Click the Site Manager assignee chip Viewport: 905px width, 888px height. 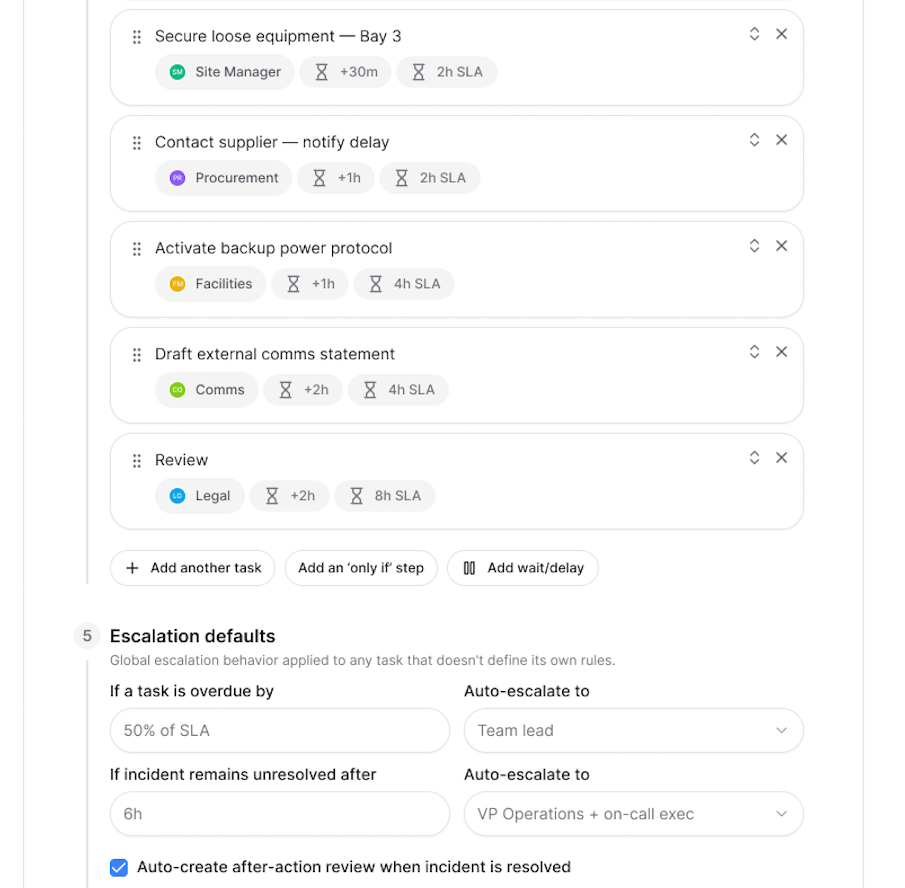pyautogui.click(x=225, y=72)
